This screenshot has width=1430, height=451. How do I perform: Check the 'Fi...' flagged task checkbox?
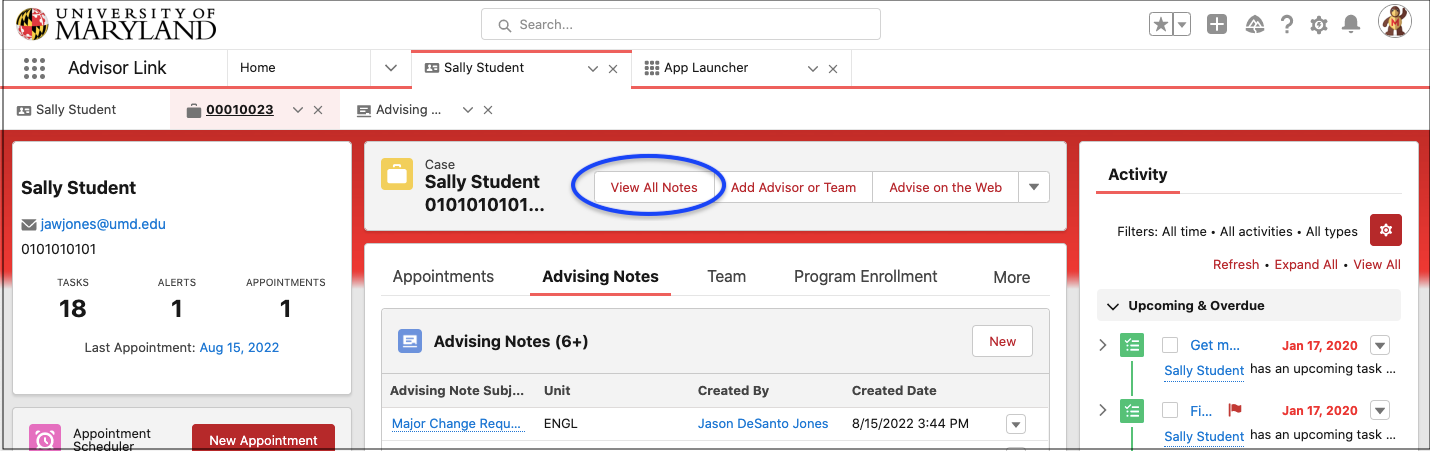pos(1170,410)
